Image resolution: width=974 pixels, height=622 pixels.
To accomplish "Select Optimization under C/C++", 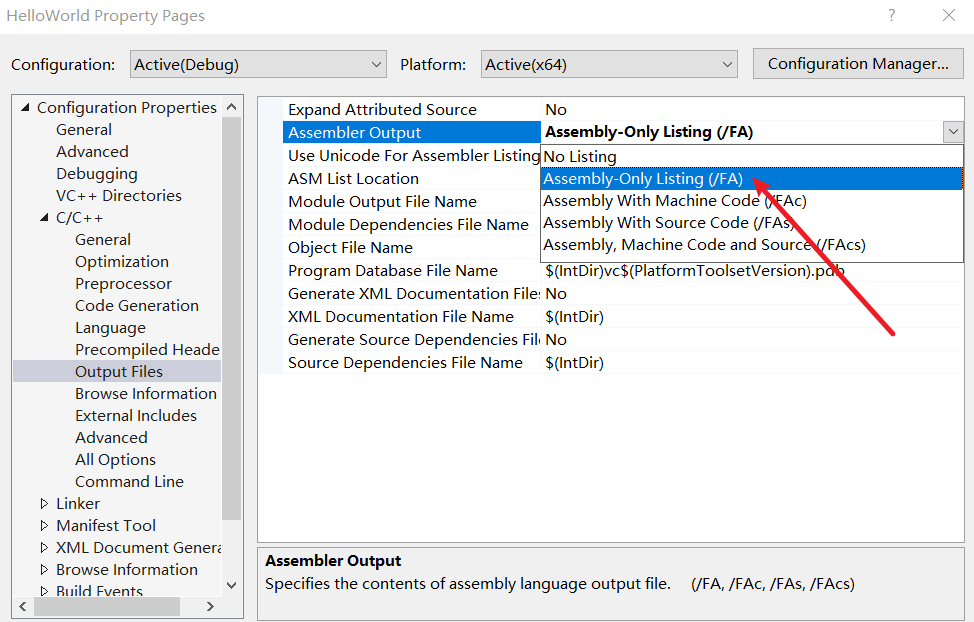I will 122,262.
